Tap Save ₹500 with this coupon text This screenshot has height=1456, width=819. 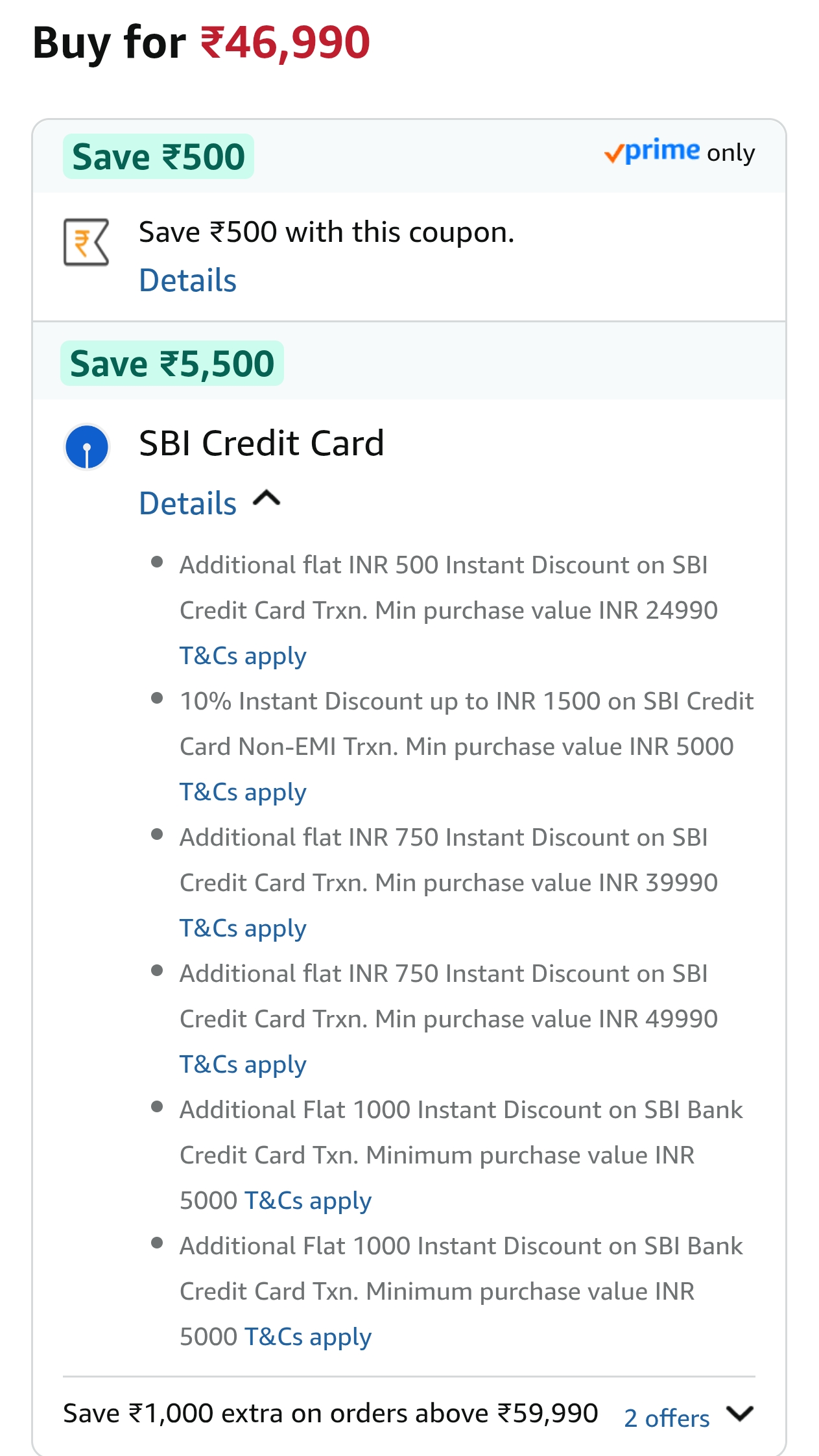(x=326, y=232)
